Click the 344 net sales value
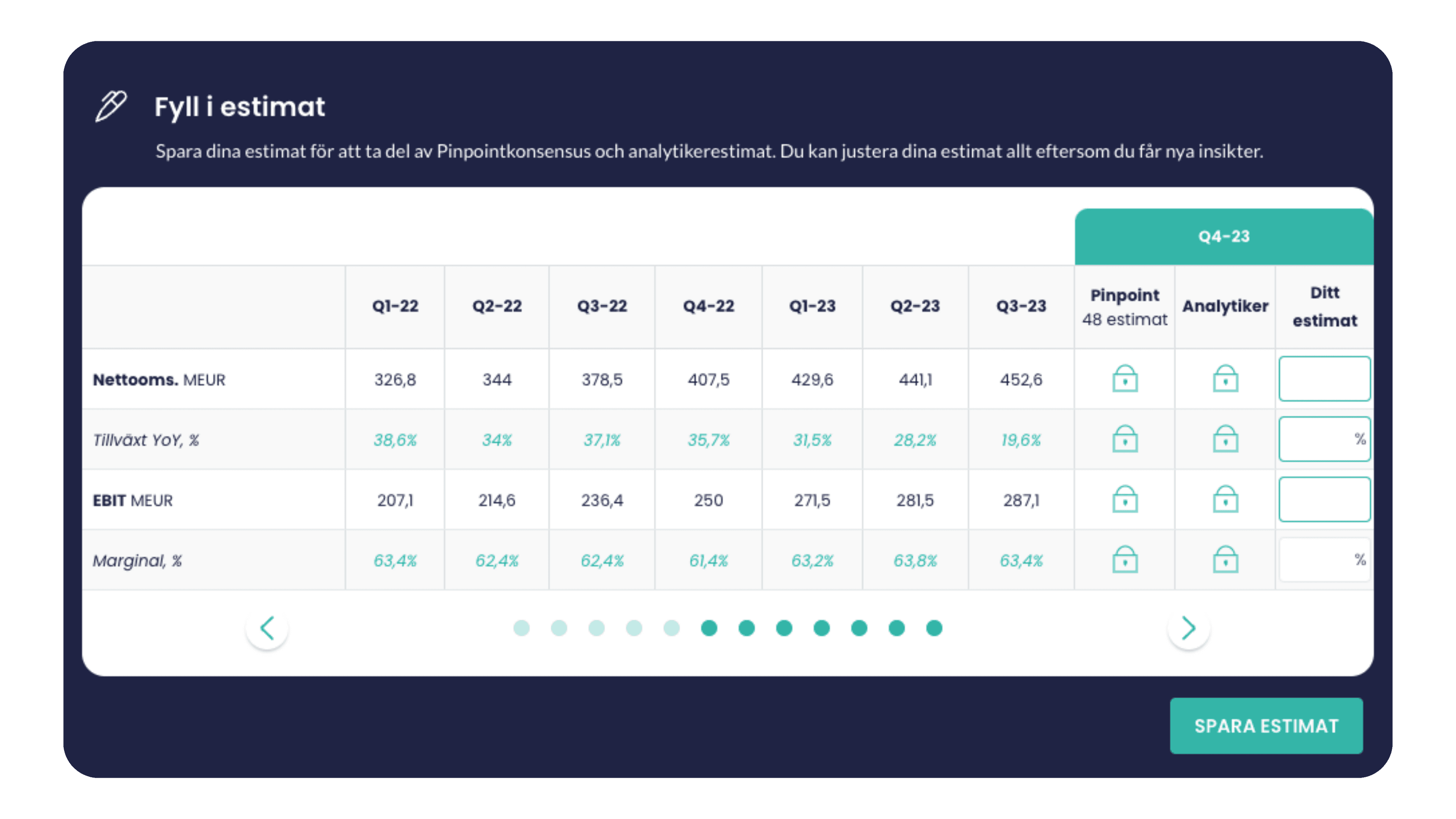Screen dimensions: 1456x819 (x=497, y=380)
